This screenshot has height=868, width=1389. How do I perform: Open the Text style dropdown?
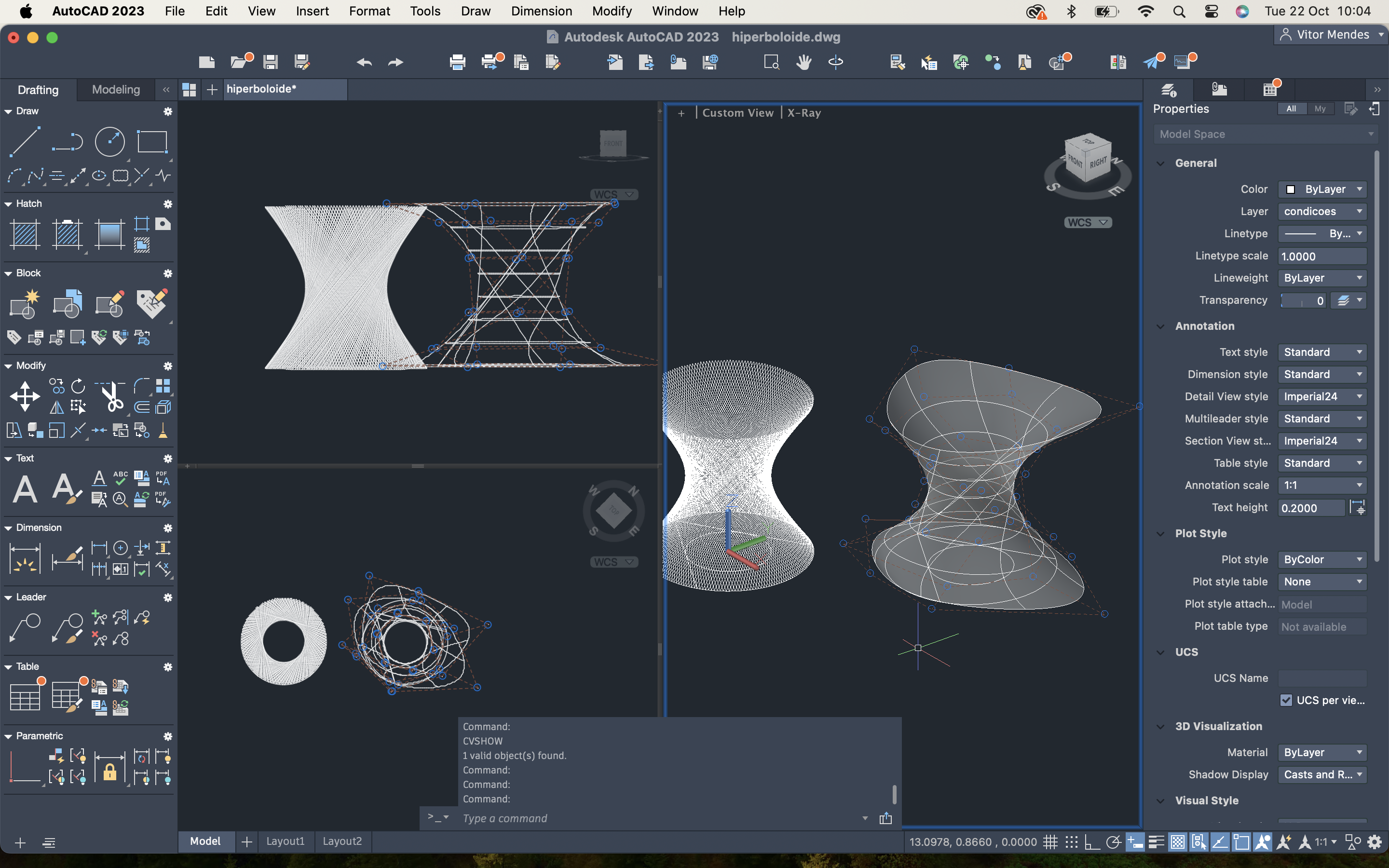coord(1322,352)
